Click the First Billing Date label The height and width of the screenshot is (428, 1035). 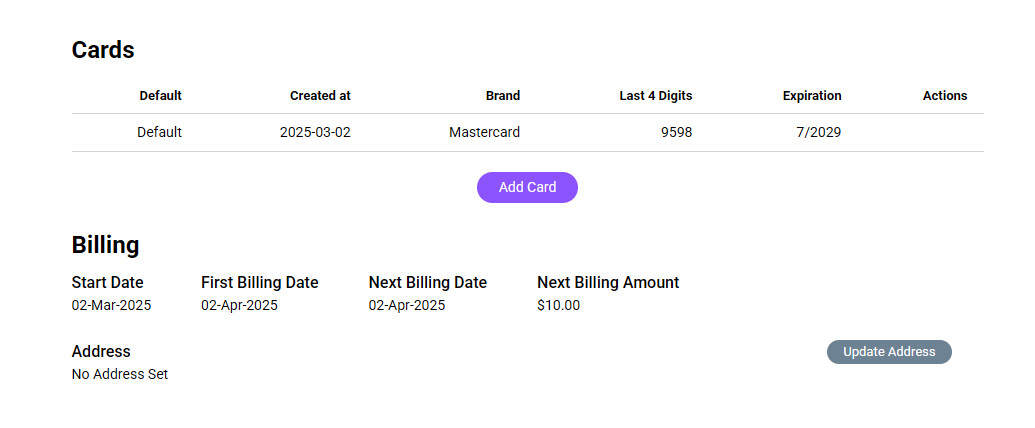tap(260, 283)
